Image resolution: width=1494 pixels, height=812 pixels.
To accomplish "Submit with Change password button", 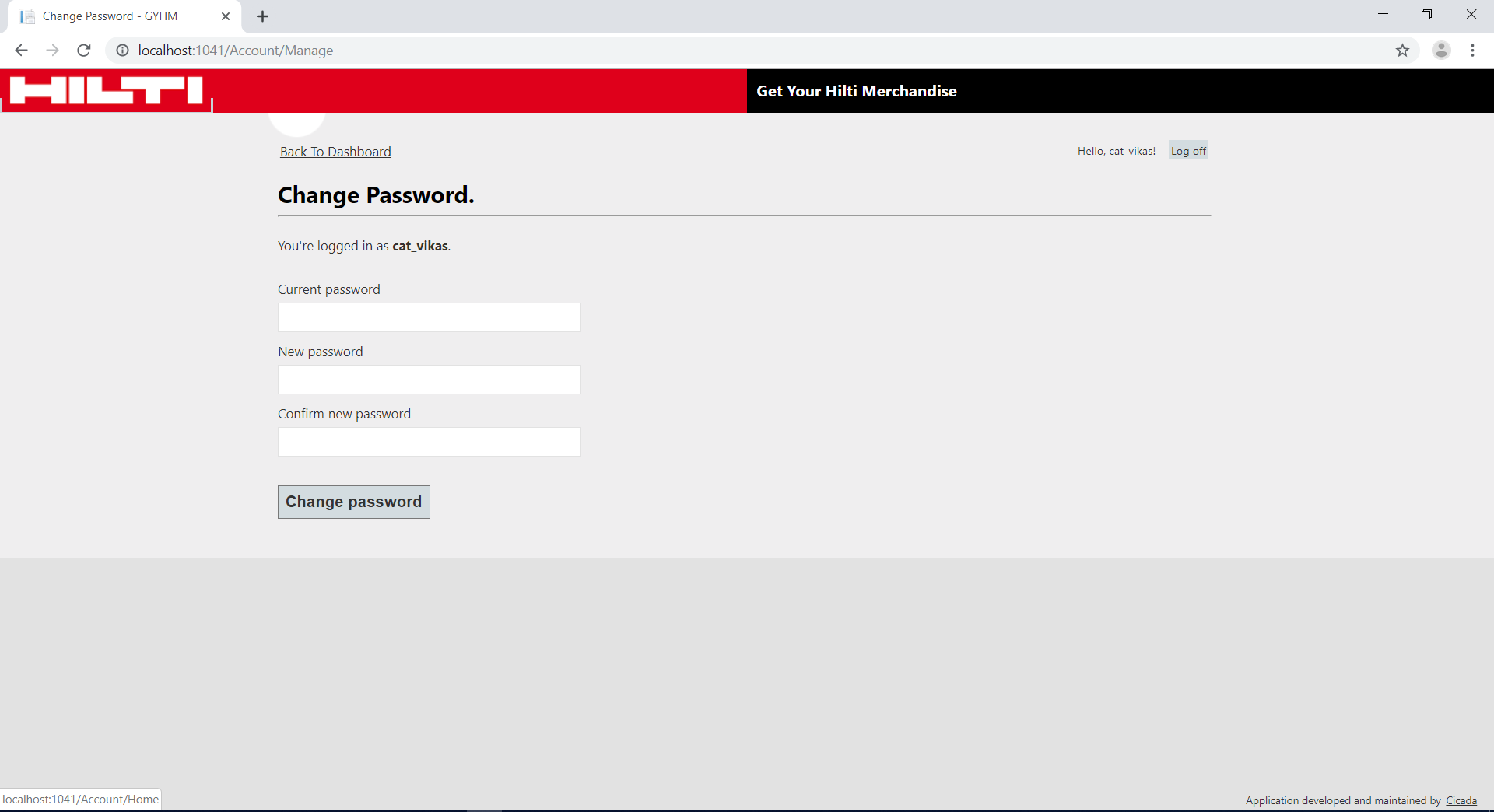I will tap(354, 502).
